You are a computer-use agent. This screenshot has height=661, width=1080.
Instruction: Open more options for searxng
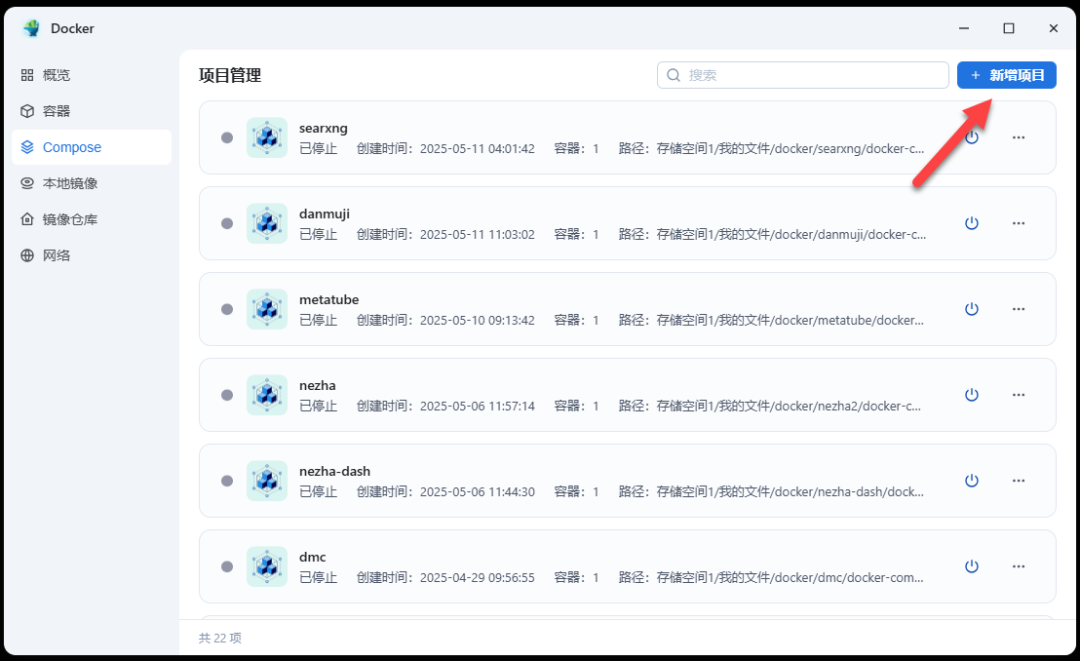click(1019, 138)
